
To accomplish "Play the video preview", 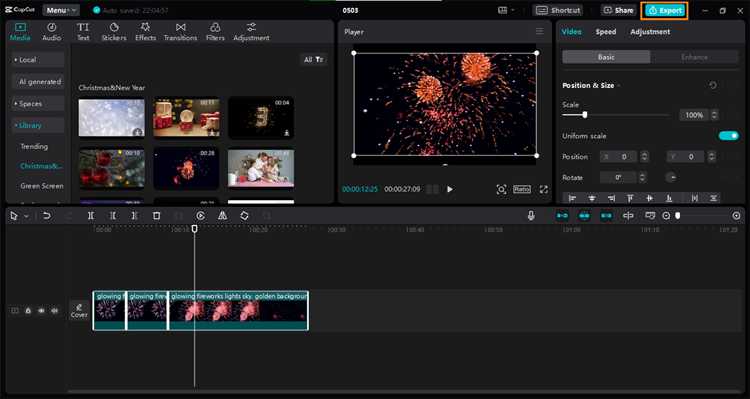I will (450, 189).
